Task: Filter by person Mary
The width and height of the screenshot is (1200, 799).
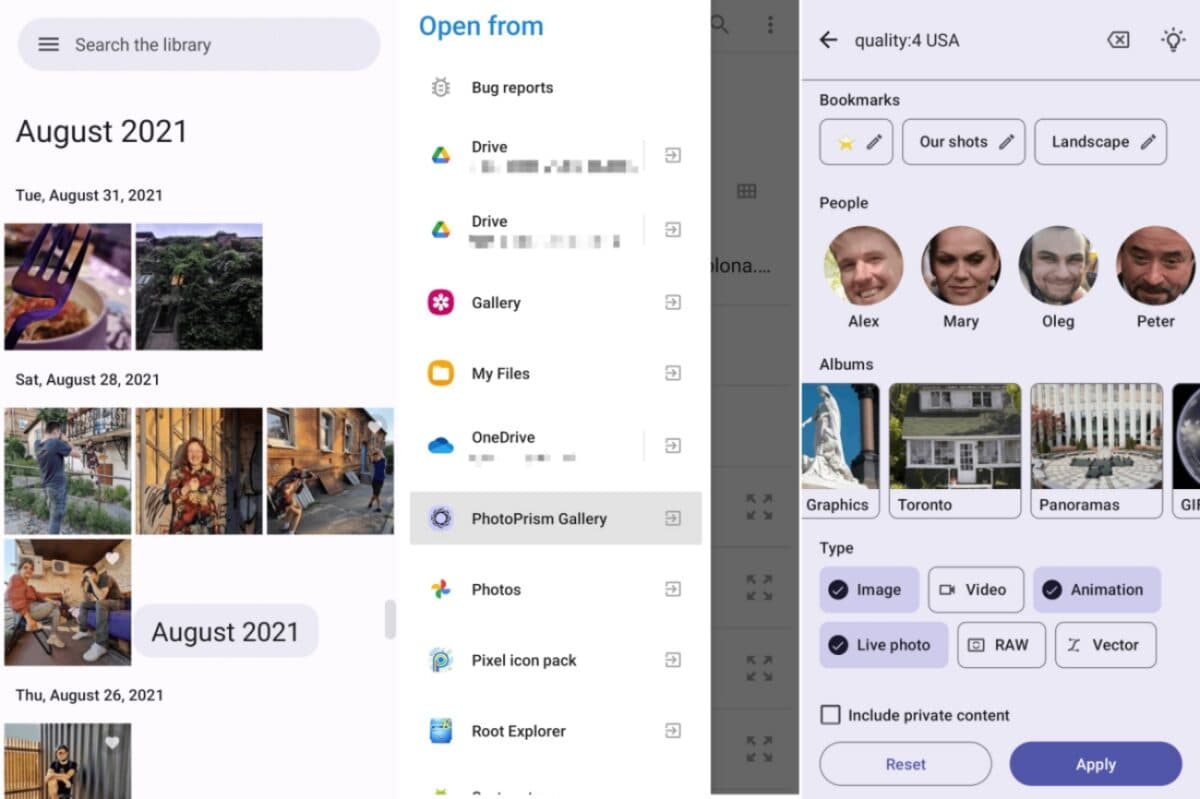Action: [x=961, y=266]
